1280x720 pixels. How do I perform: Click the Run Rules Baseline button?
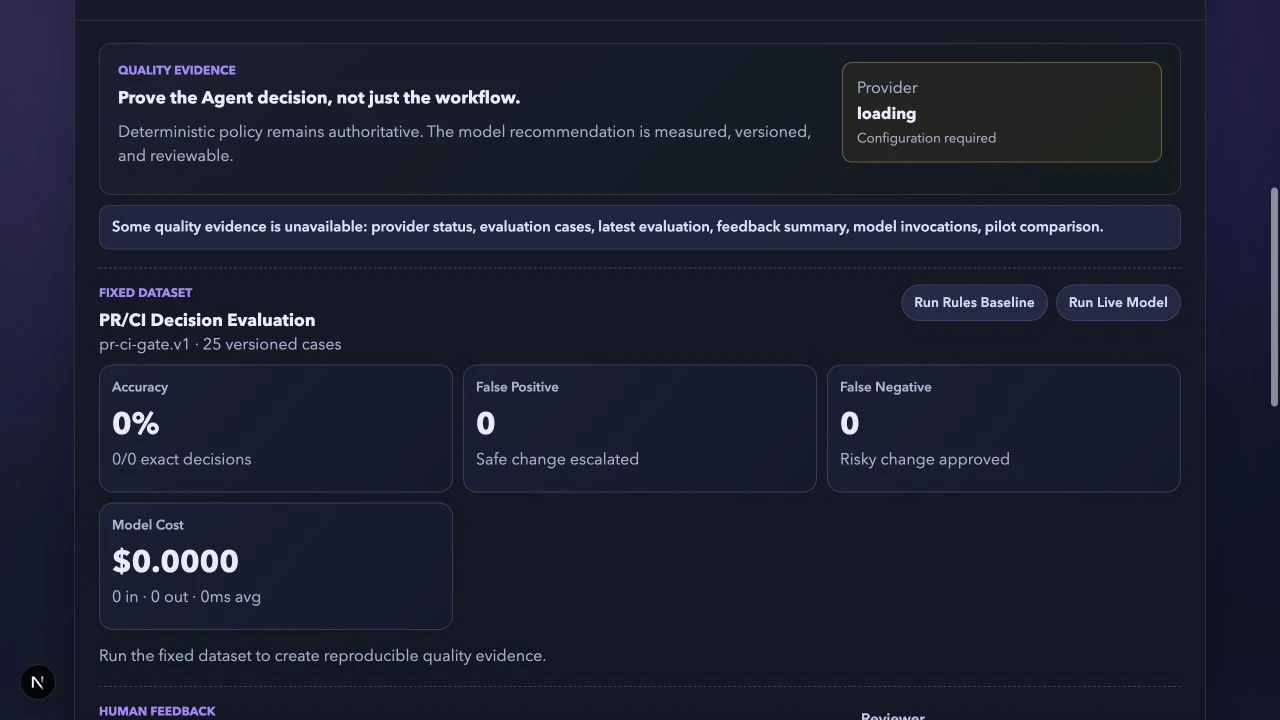pos(974,302)
